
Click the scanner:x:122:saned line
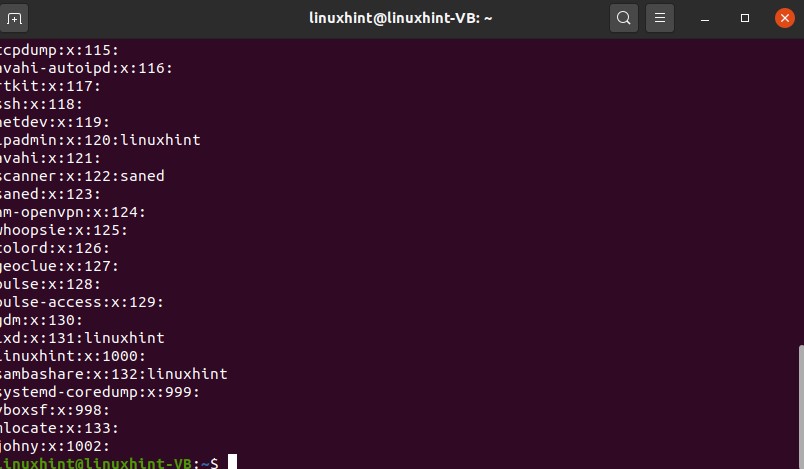[x=83, y=176]
